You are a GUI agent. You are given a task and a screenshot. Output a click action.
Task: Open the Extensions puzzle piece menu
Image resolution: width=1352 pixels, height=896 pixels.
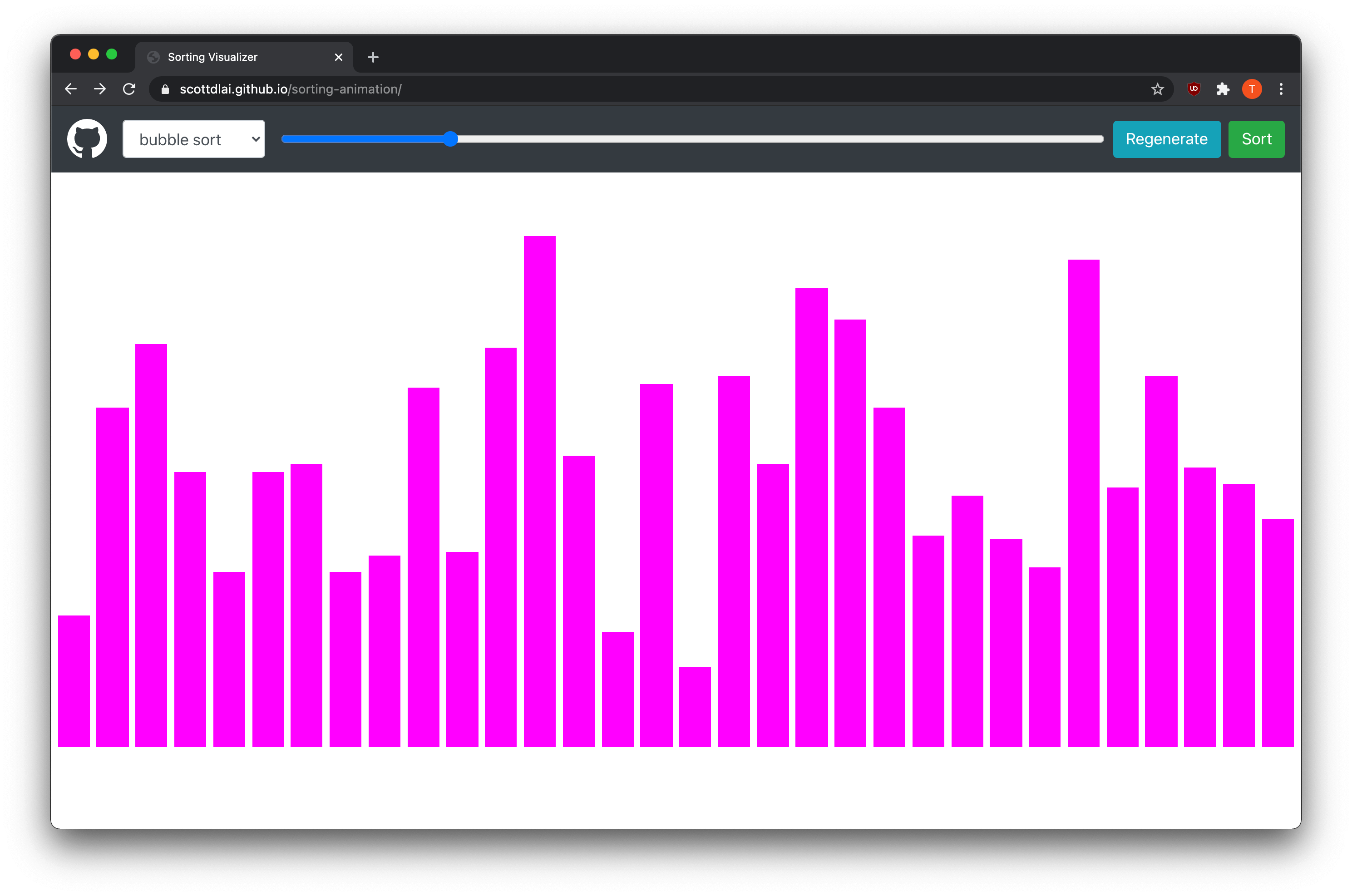coord(1223,89)
